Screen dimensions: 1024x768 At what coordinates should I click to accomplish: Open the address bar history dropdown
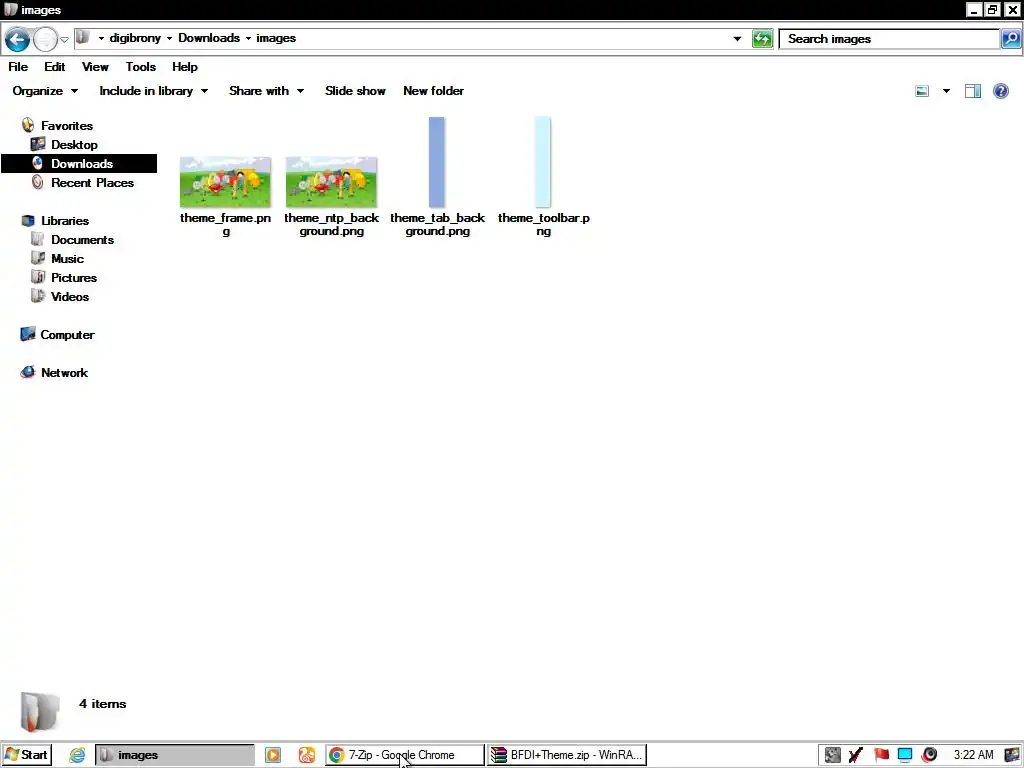(x=737, y=39)
